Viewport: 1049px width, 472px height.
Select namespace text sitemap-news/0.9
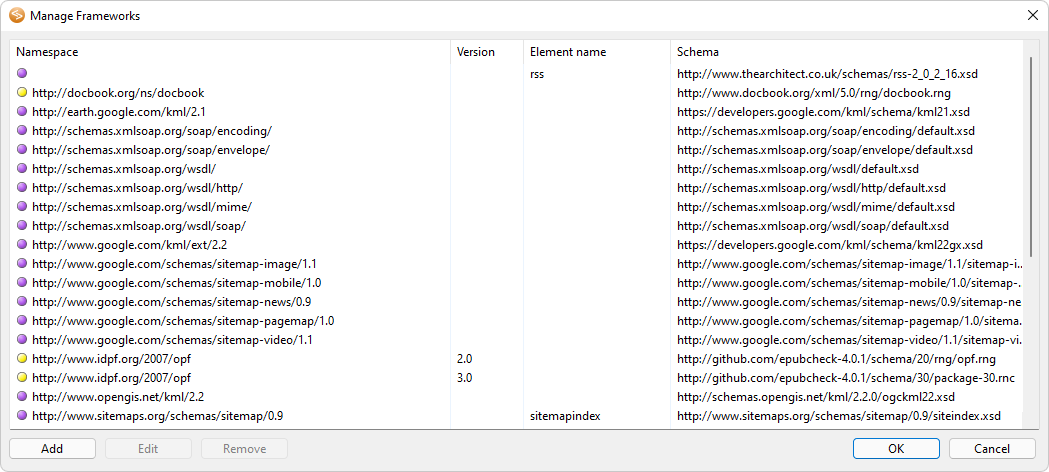coord(172,302)
